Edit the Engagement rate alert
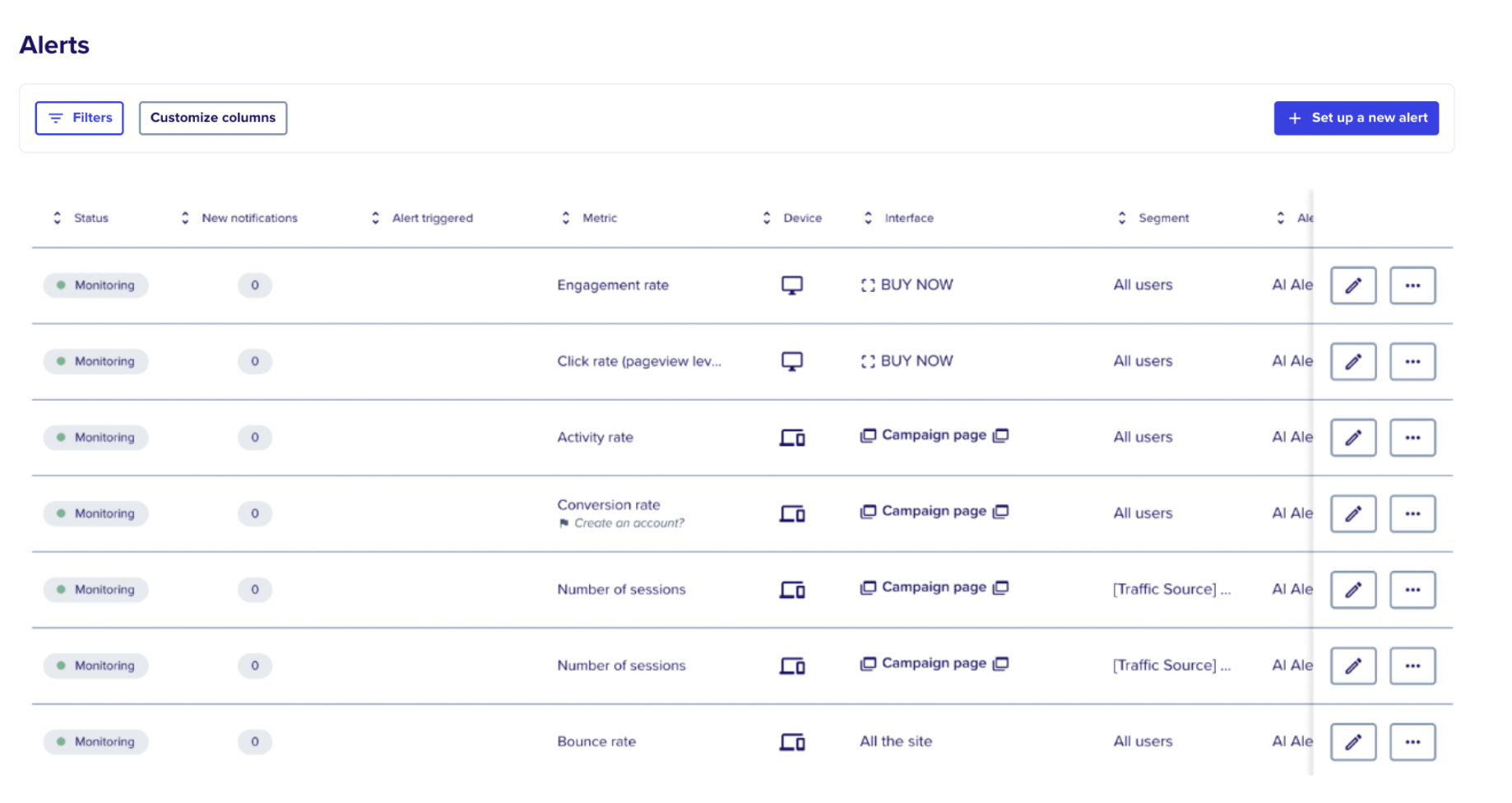This screenshot has height=803, width=1512. point(1353,285)
